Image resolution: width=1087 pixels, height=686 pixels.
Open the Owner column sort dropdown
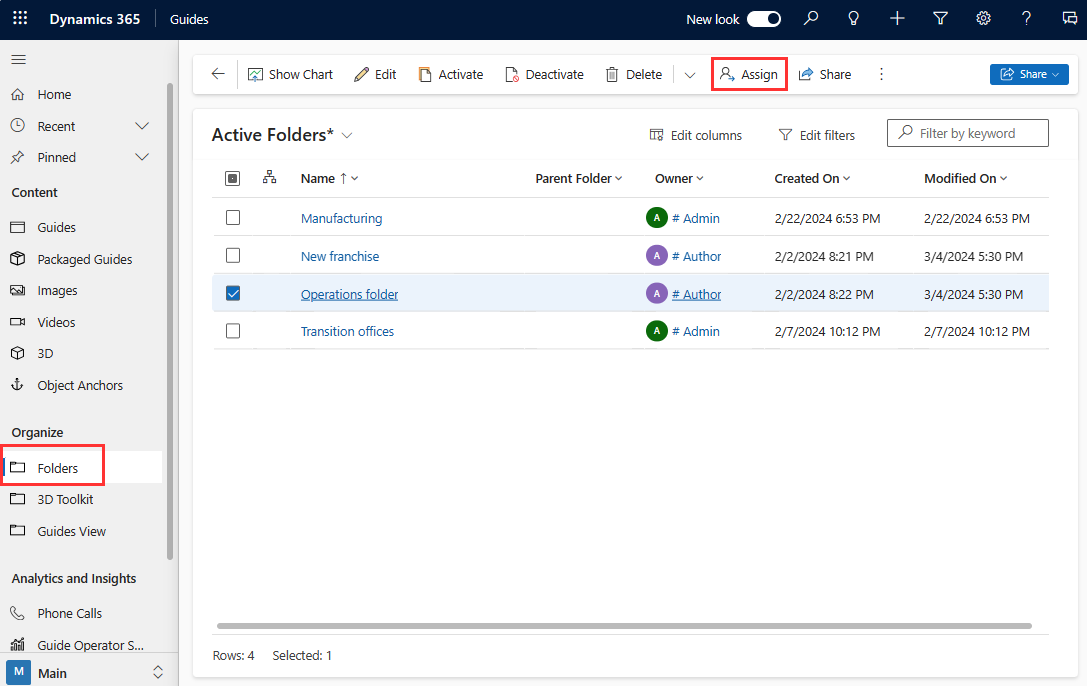tap(699, 178)
